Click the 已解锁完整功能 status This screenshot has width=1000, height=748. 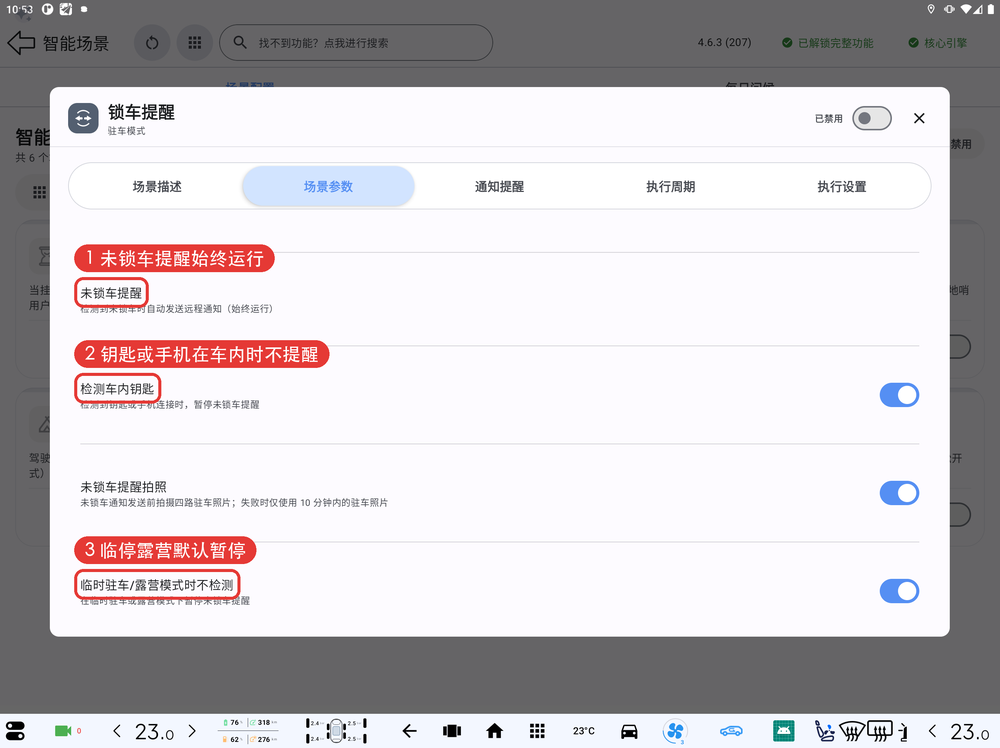click(x=828, y=43)
